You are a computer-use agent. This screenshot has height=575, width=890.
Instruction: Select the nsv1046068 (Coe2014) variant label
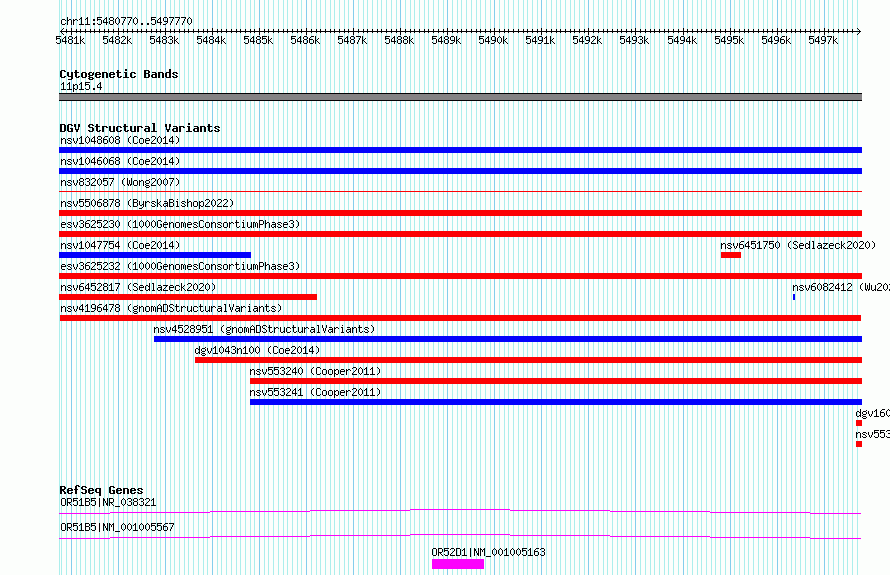point(120,161)
